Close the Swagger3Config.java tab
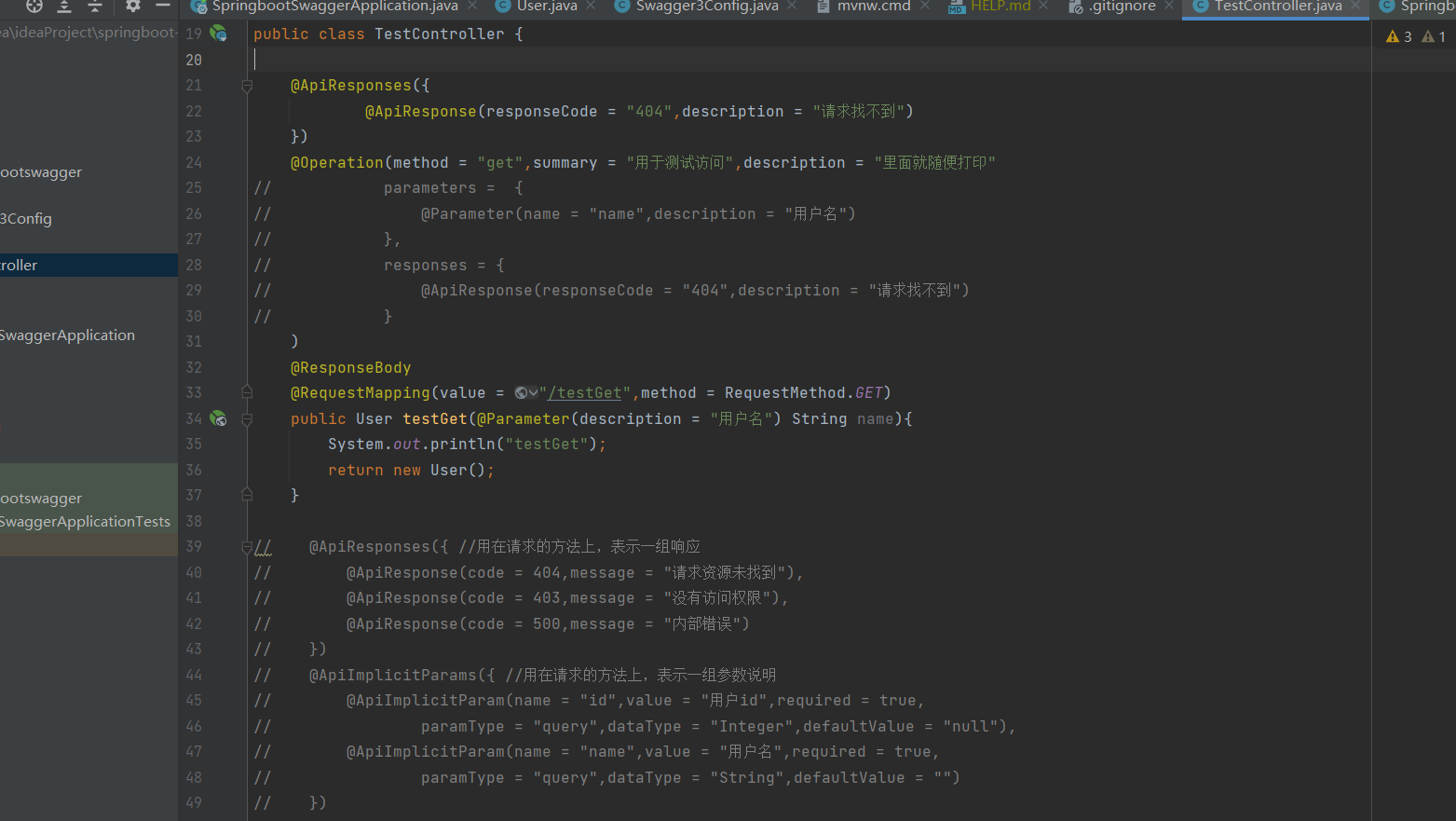Screen dimensions: 1456x821 point(792,6)
